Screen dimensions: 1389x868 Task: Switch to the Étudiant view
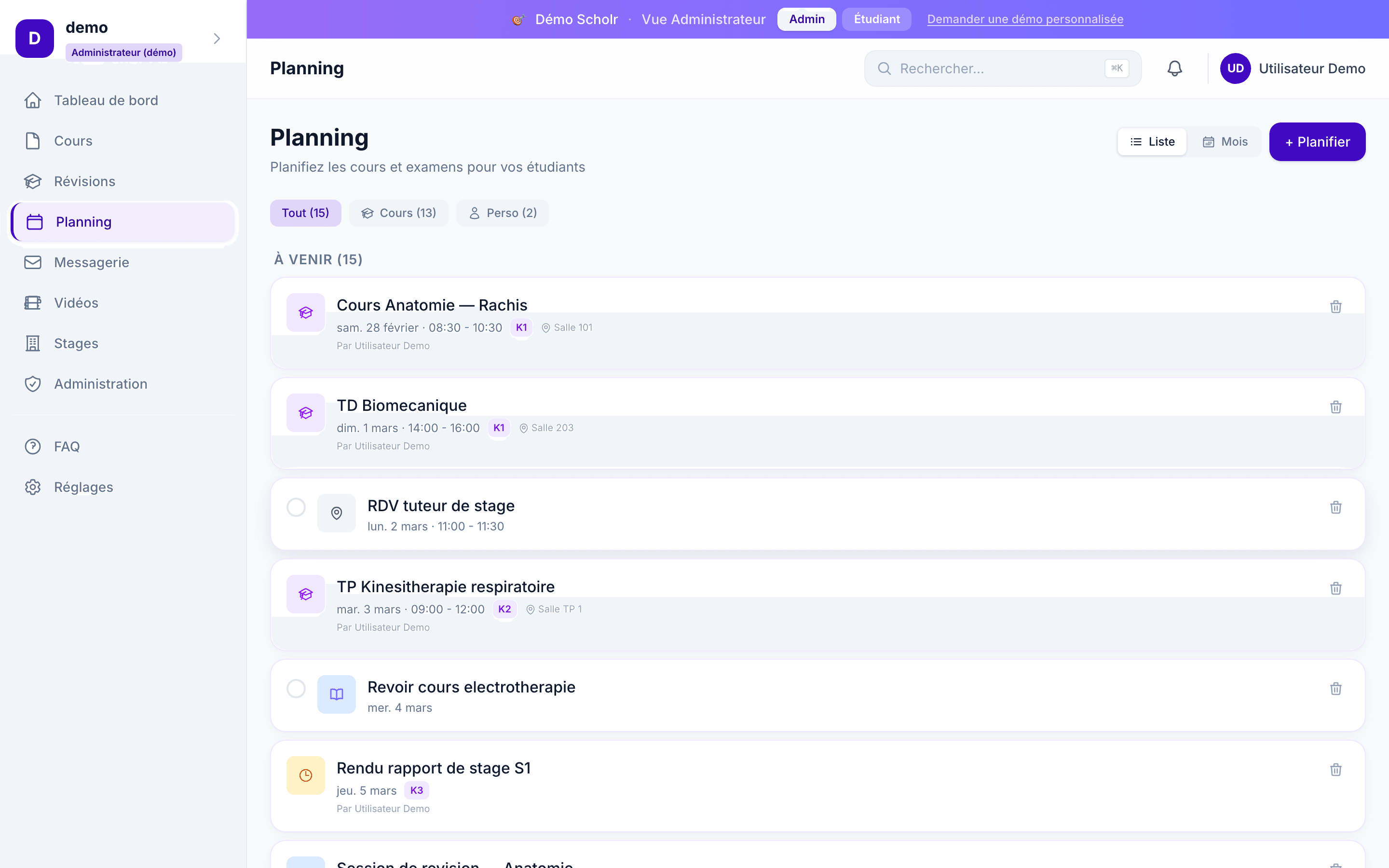click(876, 19)
